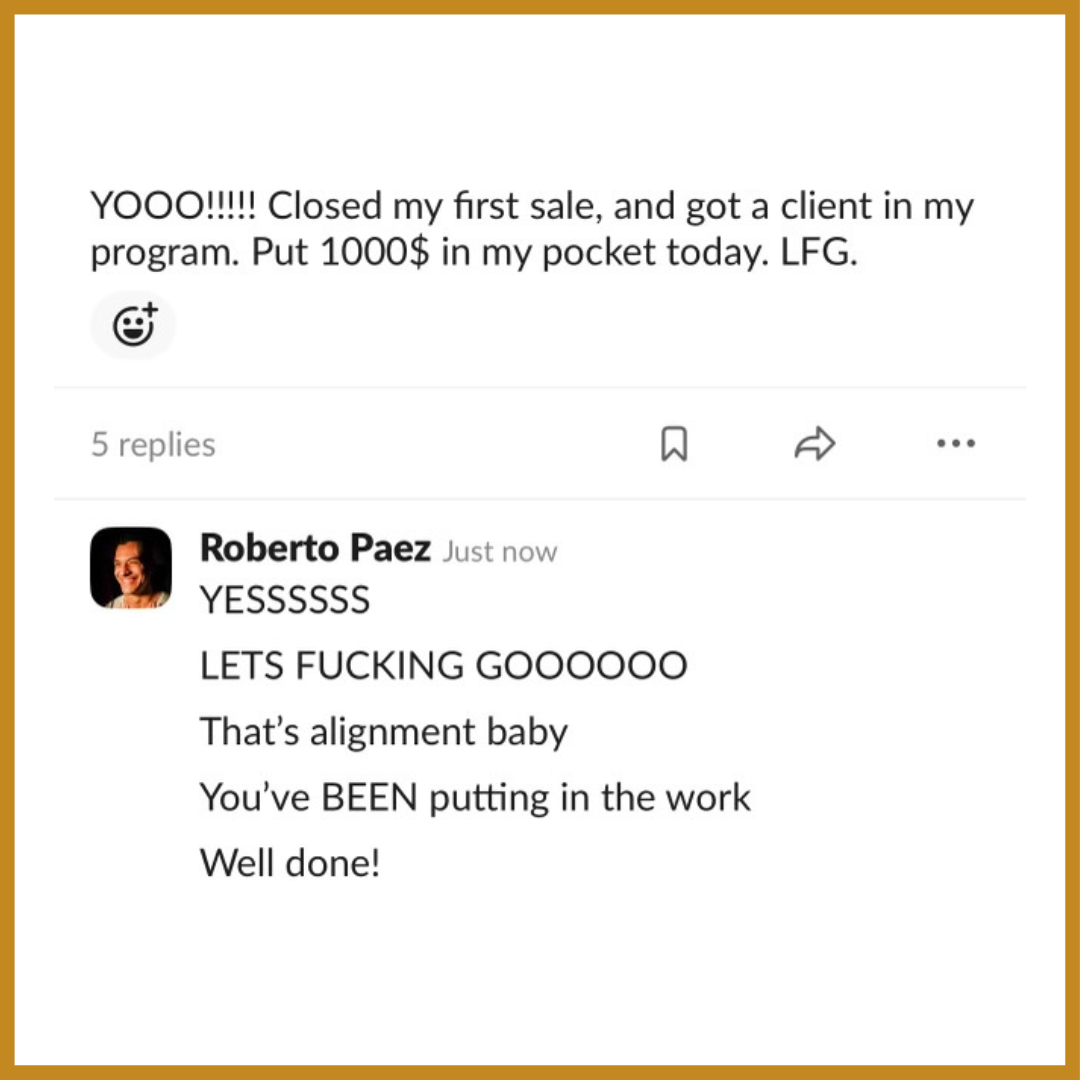1080x1080 pixels.
Task: Click the word "alignment" in the reply
Action: [x=393, y=733]
